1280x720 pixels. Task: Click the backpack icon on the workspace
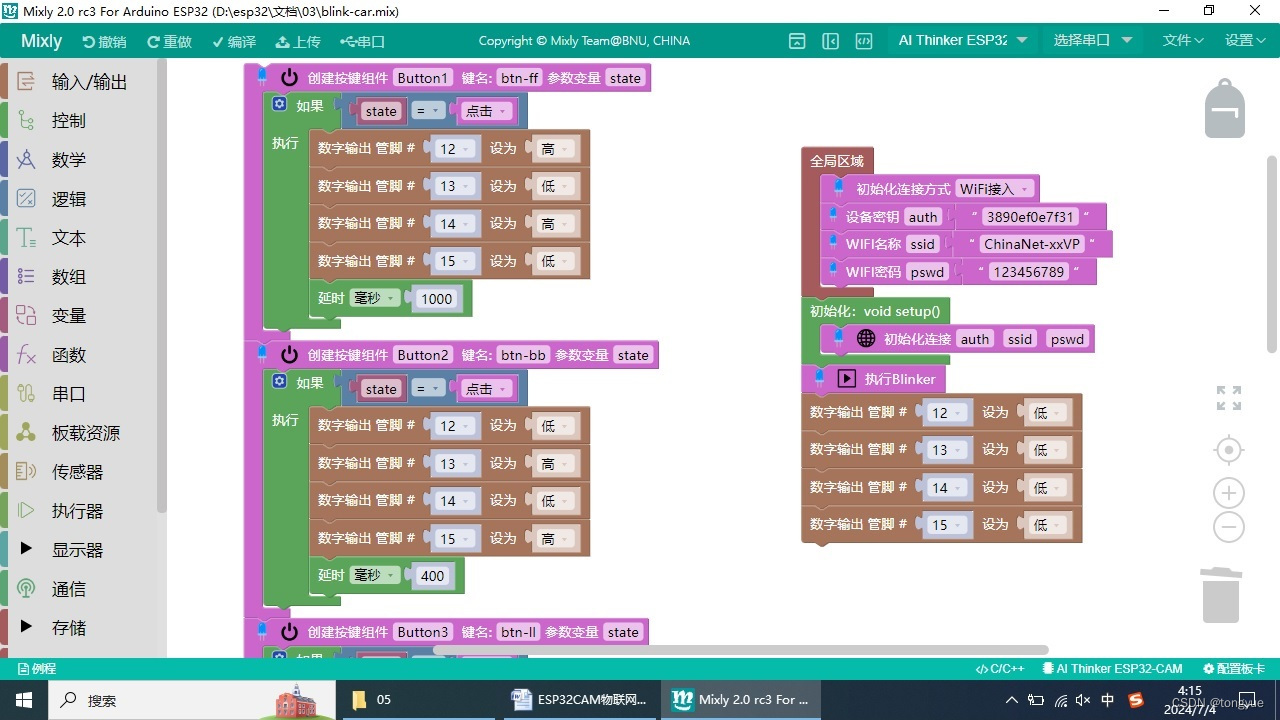tap(1224, 108)
